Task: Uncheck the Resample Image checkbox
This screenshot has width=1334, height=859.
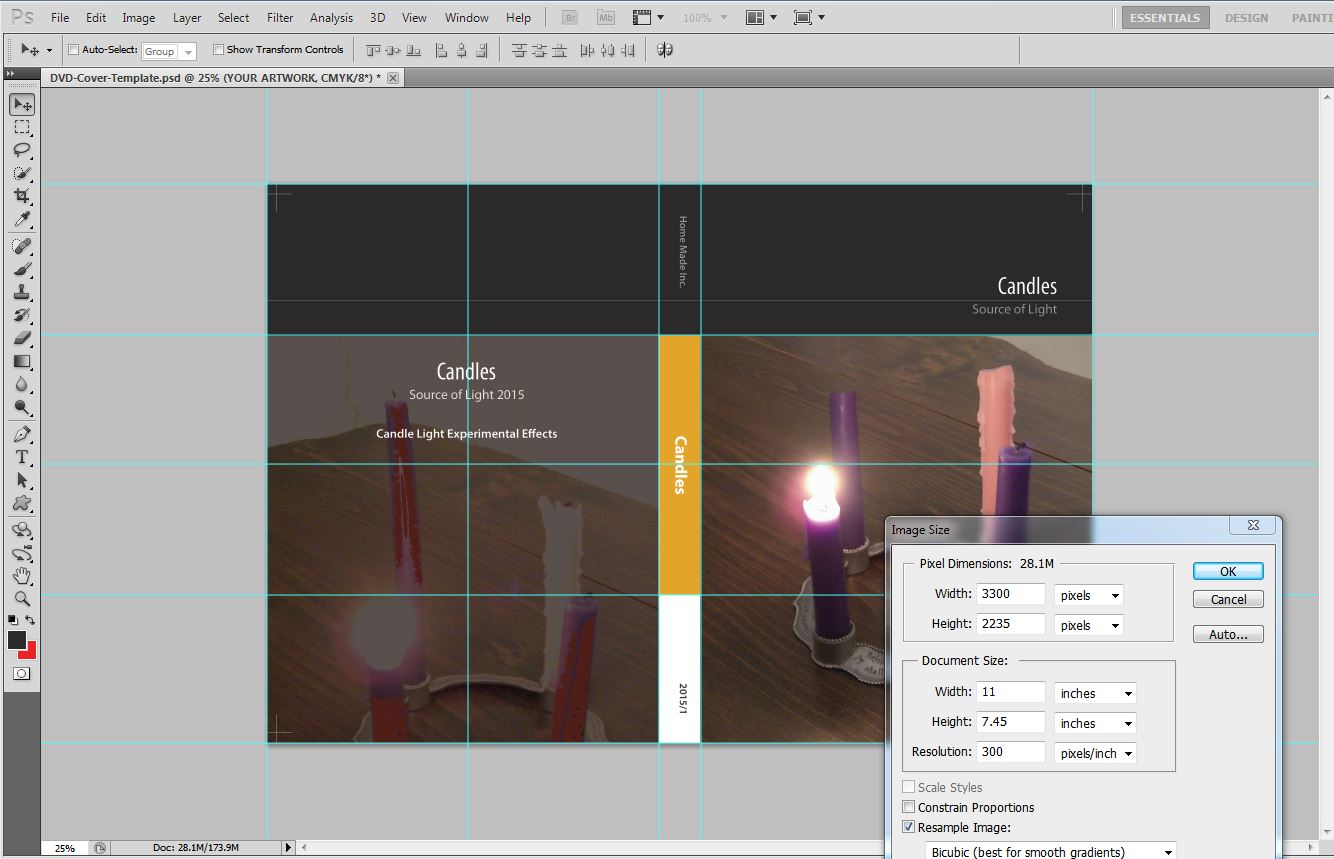Action: click(x=909, y=827)
